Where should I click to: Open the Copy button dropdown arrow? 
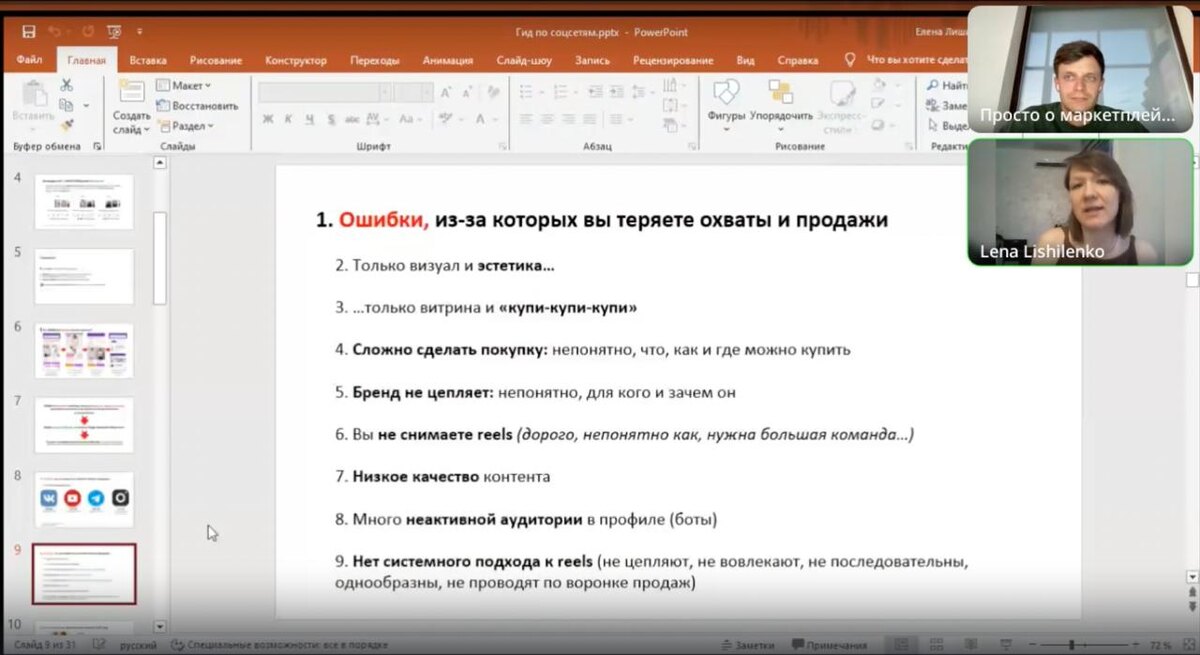click(85, 105)
